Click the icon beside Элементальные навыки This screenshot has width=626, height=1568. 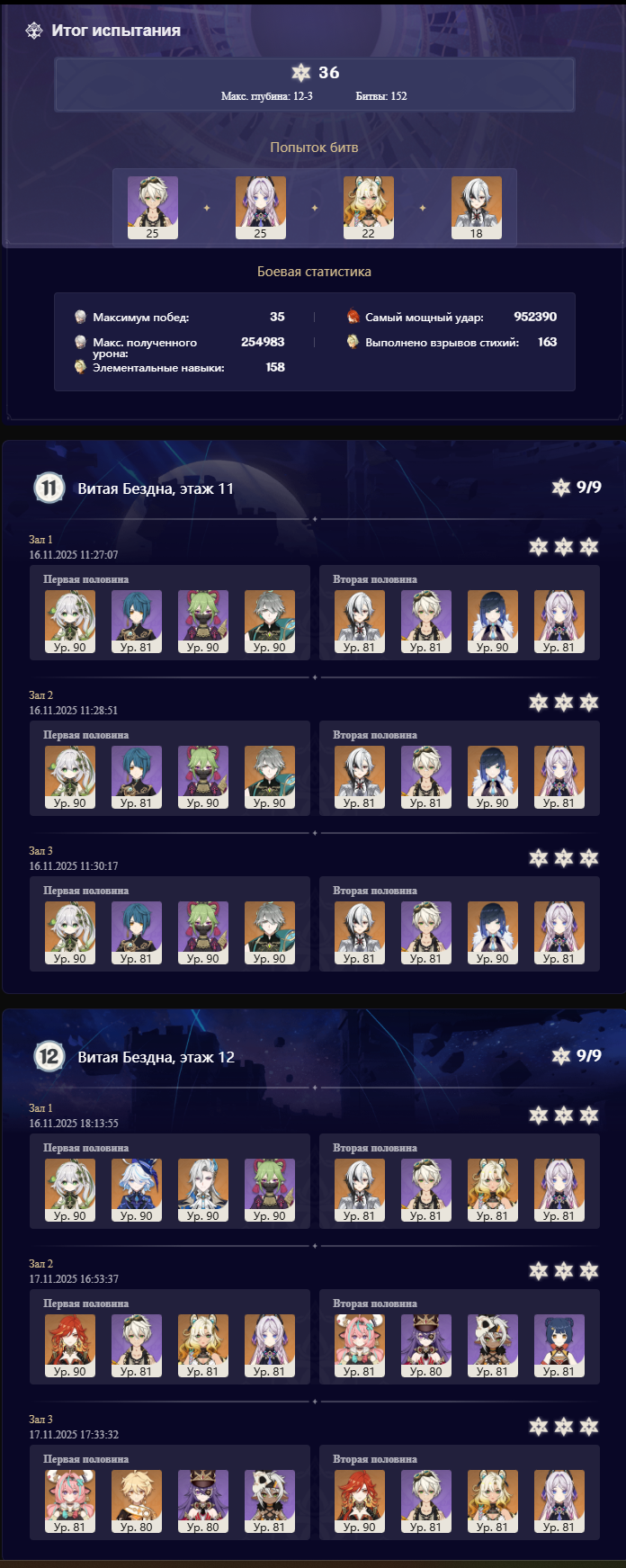coord(81,367)
